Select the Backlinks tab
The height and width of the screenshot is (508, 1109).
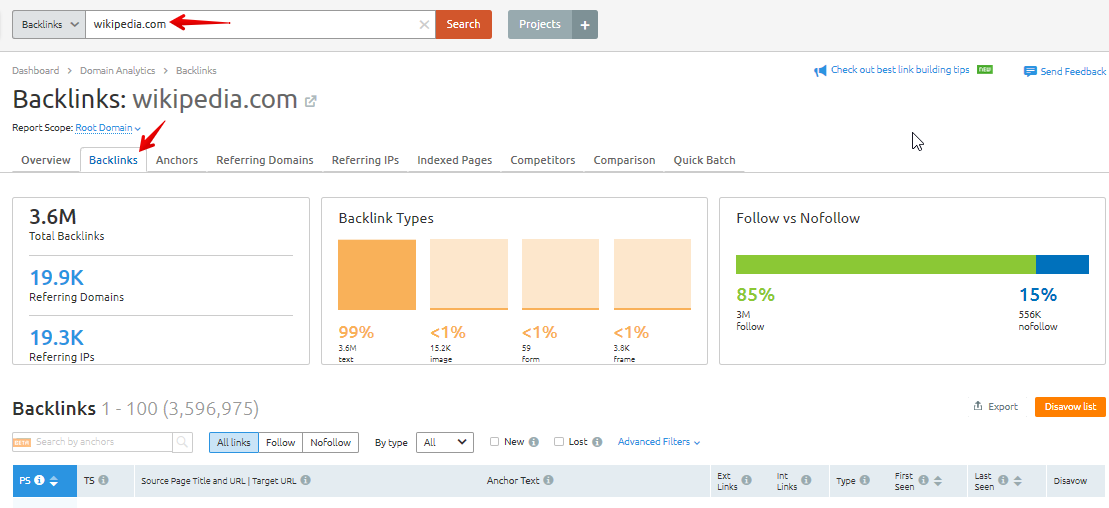tap(113, 160)
